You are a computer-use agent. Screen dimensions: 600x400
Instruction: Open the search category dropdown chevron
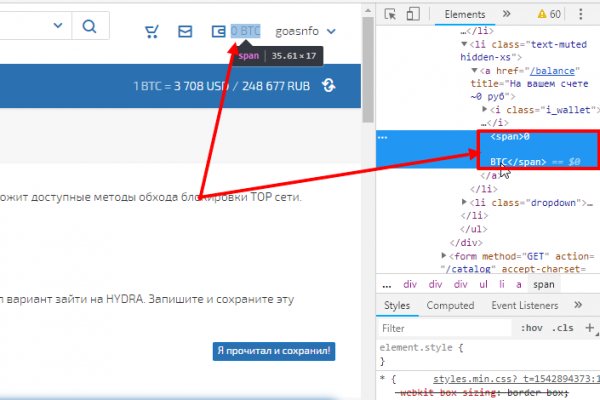57,27
